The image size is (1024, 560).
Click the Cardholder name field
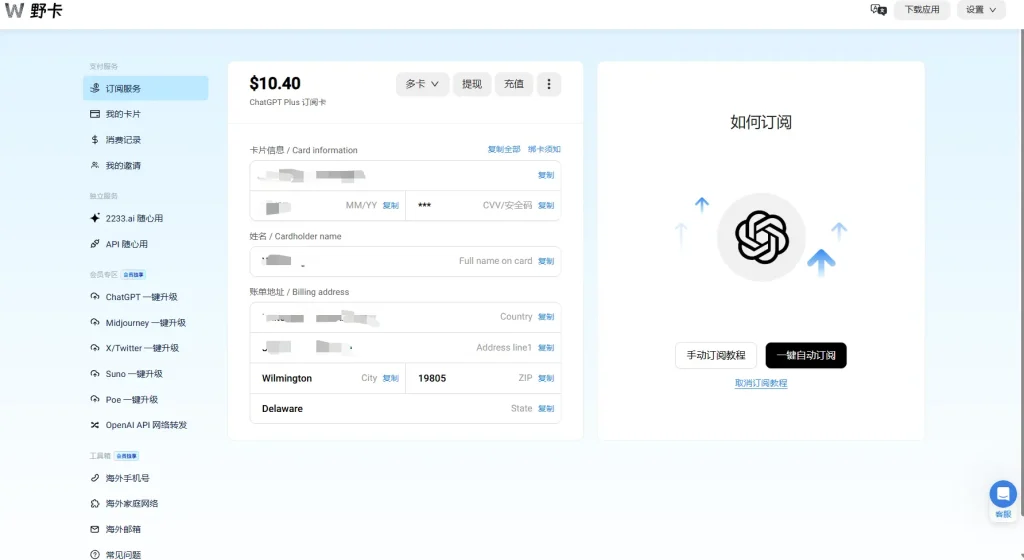pos(405,261)
